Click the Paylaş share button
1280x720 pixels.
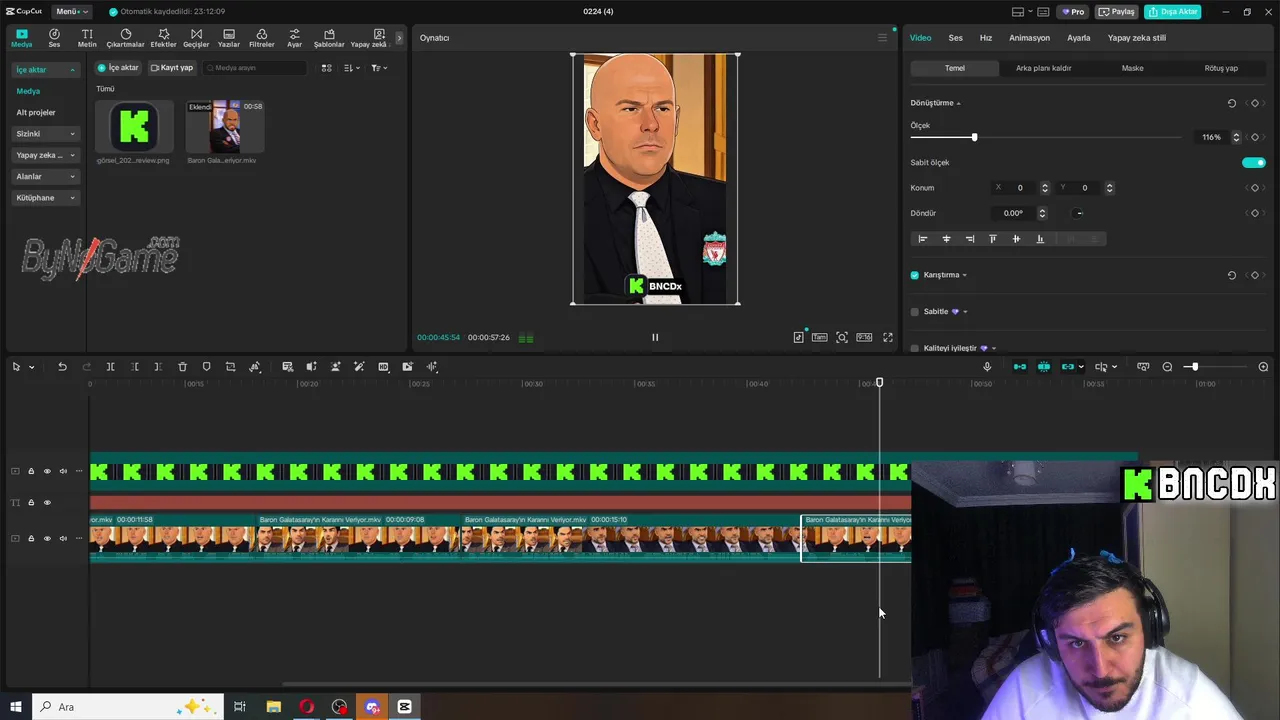1116,12
